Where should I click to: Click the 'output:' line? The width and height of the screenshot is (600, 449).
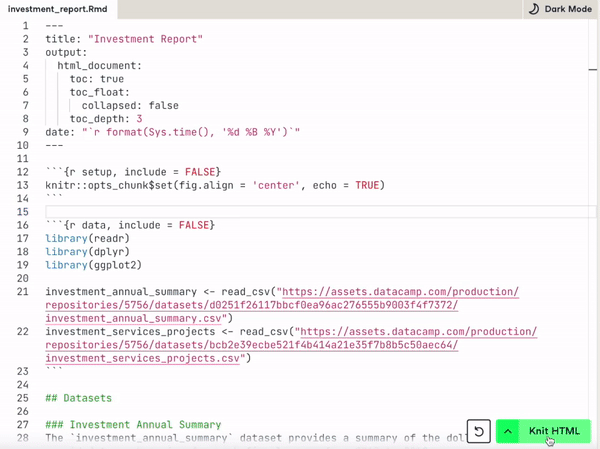pyautogui.click(x=66, y=52)
